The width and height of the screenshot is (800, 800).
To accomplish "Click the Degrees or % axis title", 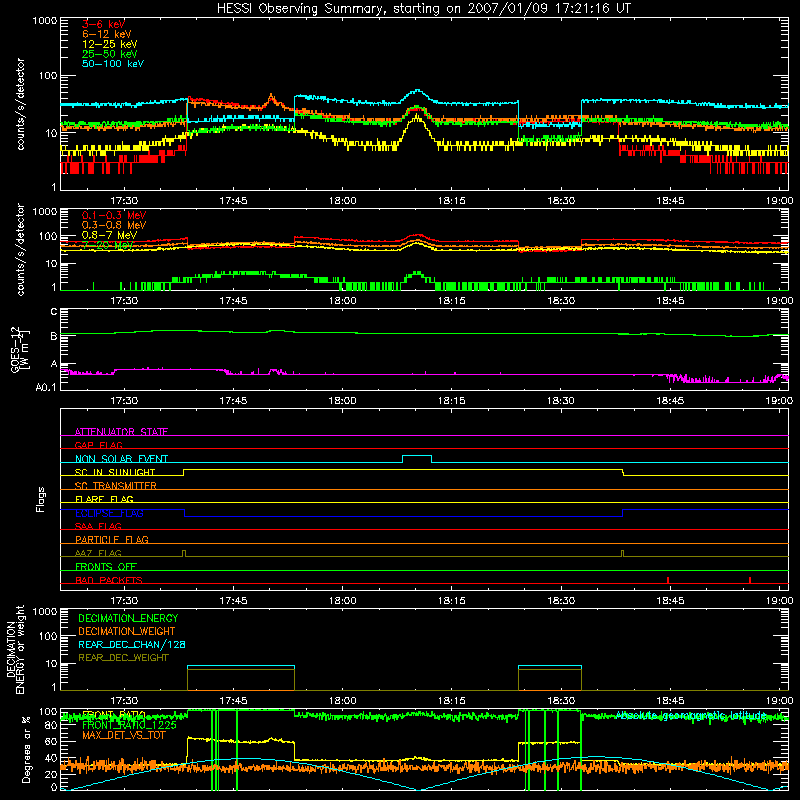I will coord(26,749).
